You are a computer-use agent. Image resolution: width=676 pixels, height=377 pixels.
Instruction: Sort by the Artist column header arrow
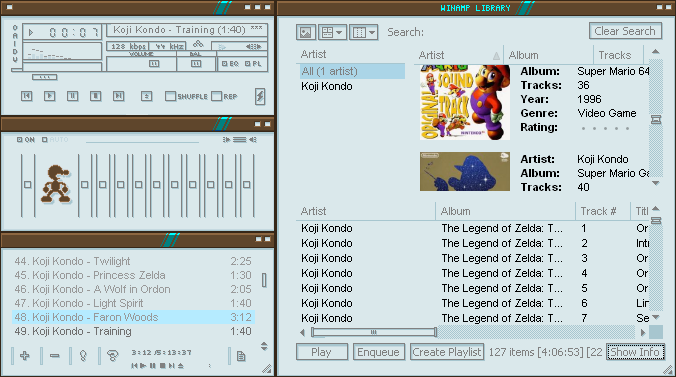tap(496, 56)
